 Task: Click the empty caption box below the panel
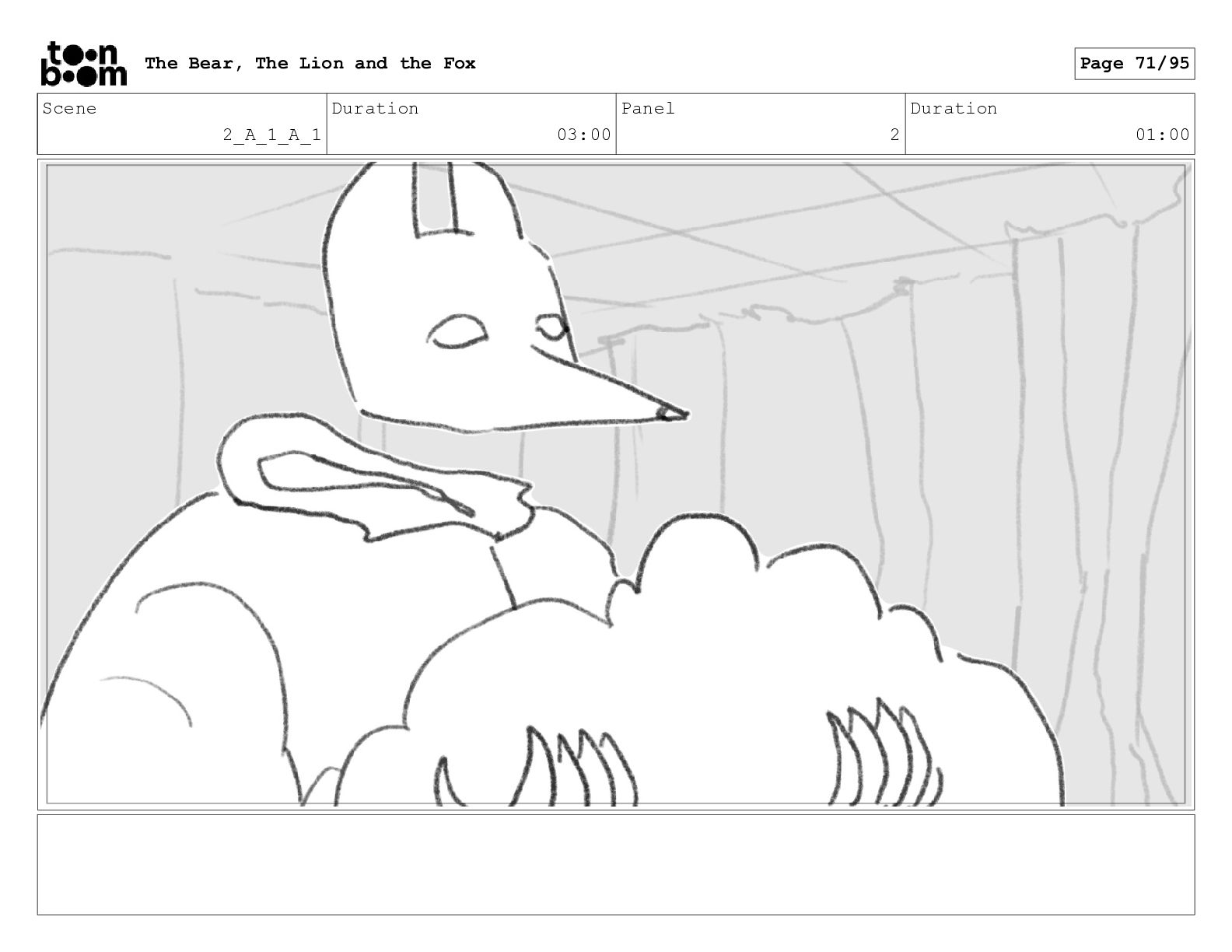(616, 865)
